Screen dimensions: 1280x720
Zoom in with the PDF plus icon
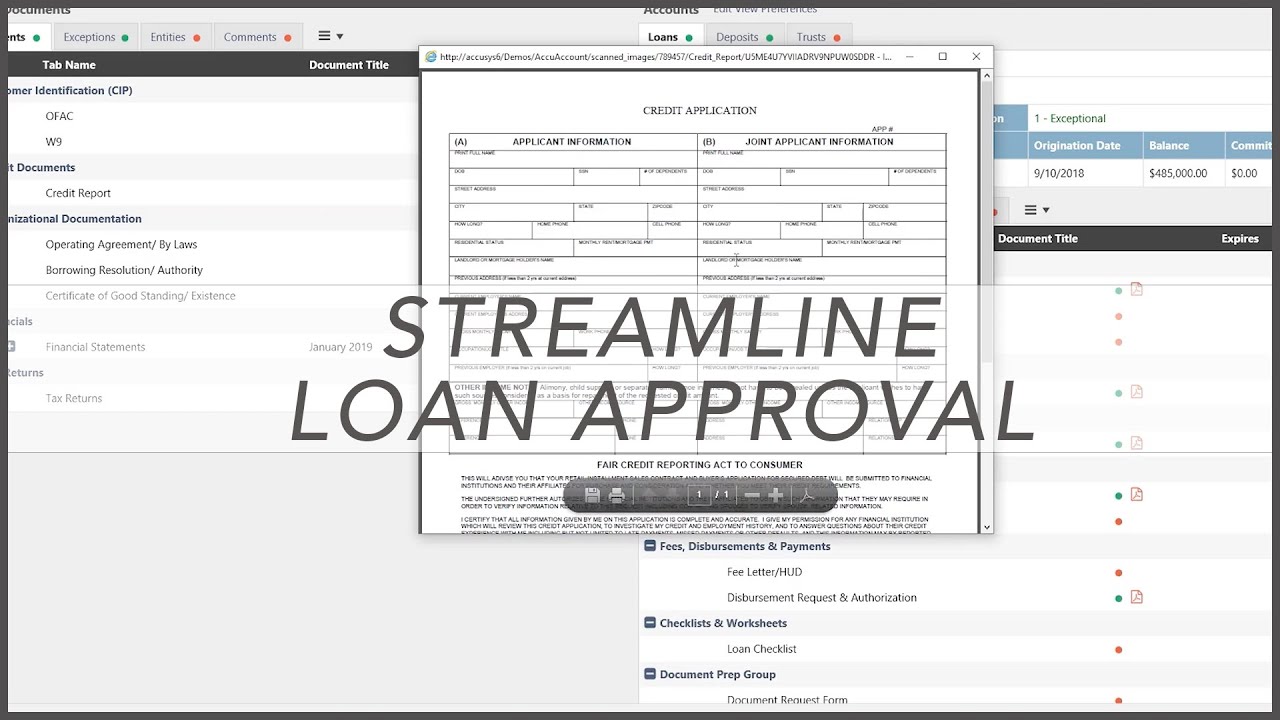[x=776, y=495]
